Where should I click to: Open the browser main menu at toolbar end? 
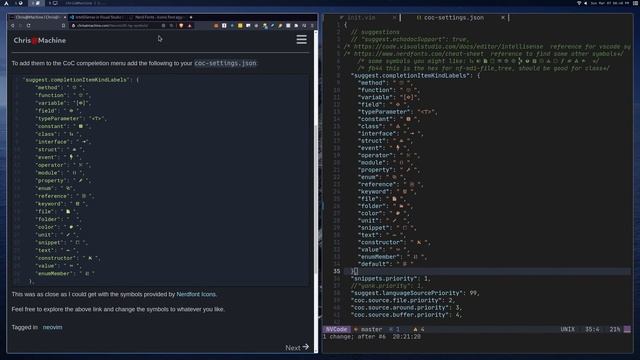(312, 25)
